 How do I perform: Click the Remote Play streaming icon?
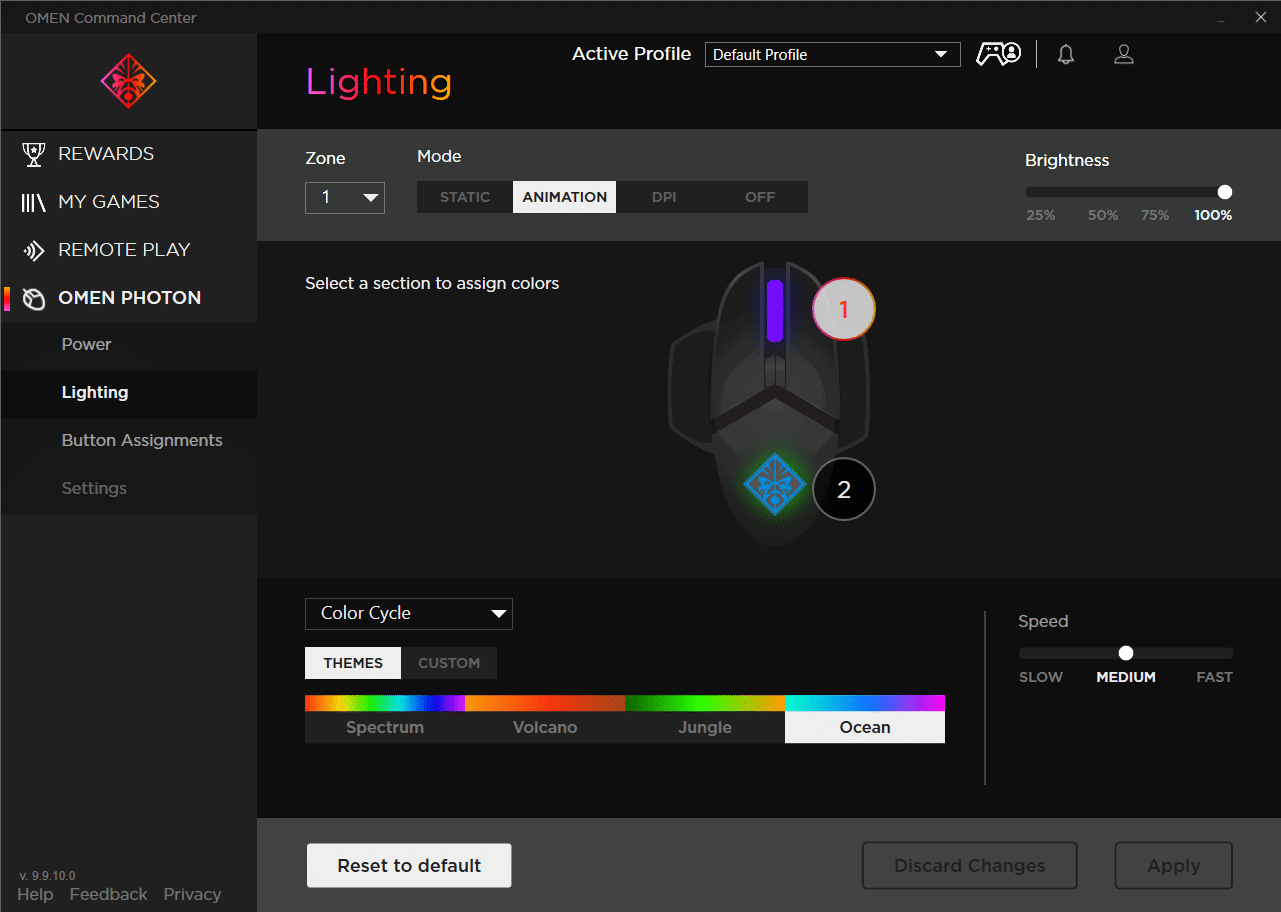pyautogui.click(x=34, y=250)
